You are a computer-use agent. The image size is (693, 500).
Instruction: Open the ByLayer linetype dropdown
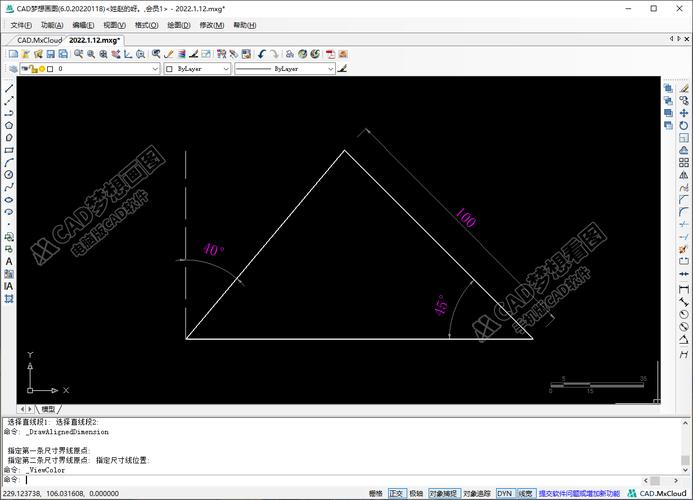[x=329, y=70]
